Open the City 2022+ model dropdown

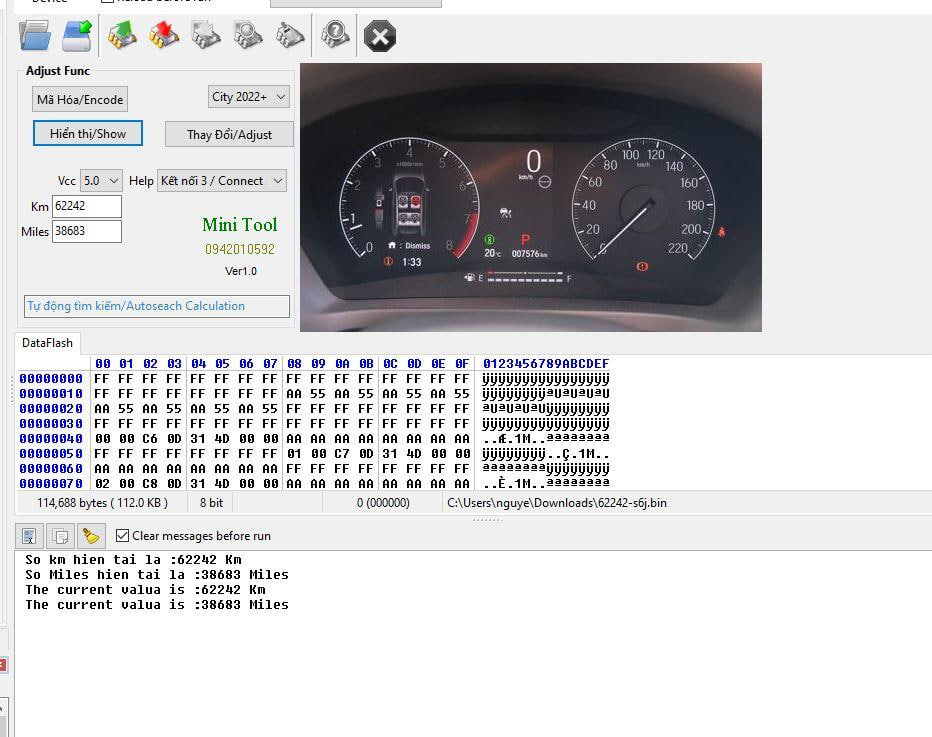(249, 97)
